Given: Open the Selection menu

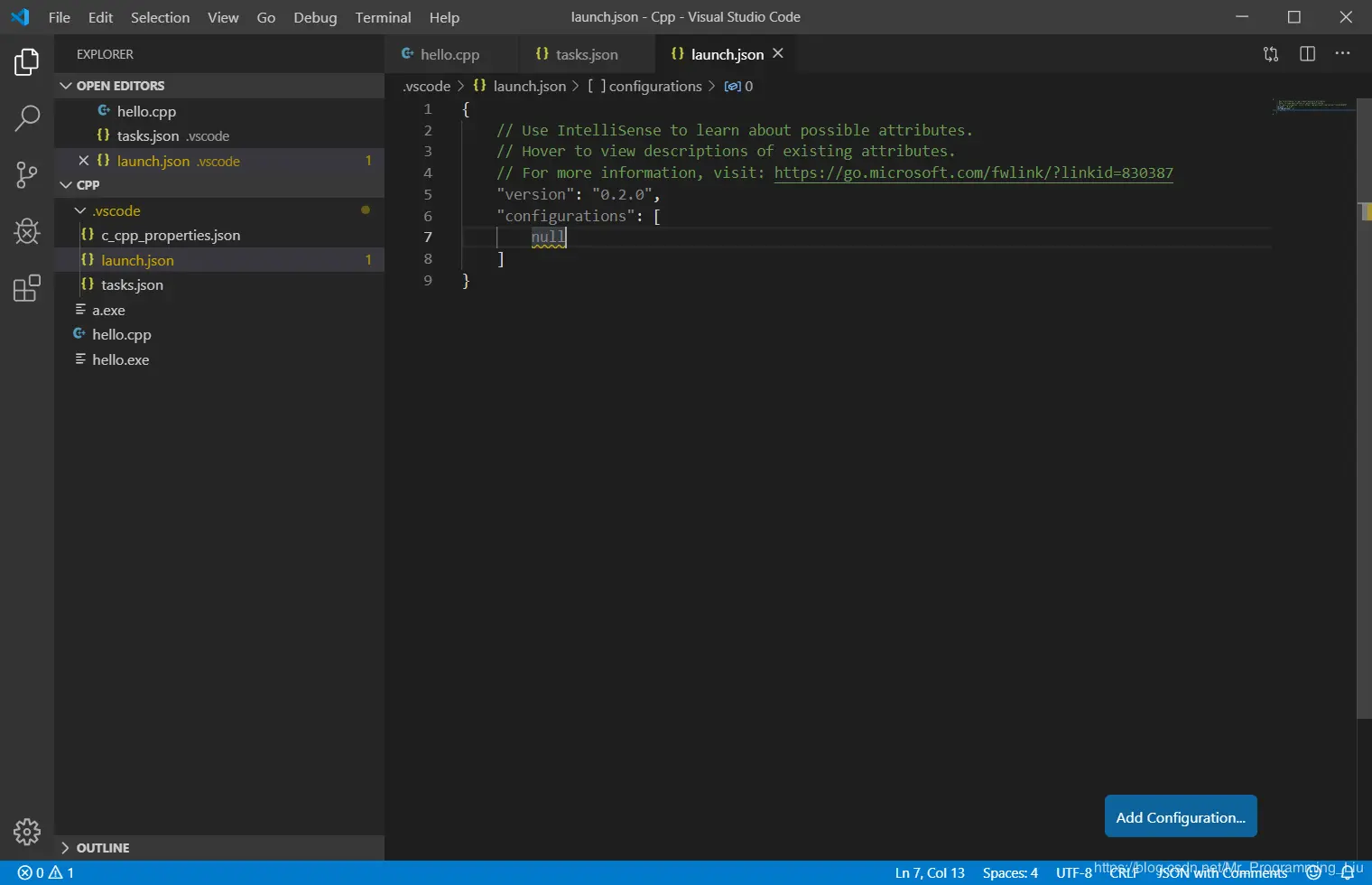Looking at the screenshot, I should point(161,17).
